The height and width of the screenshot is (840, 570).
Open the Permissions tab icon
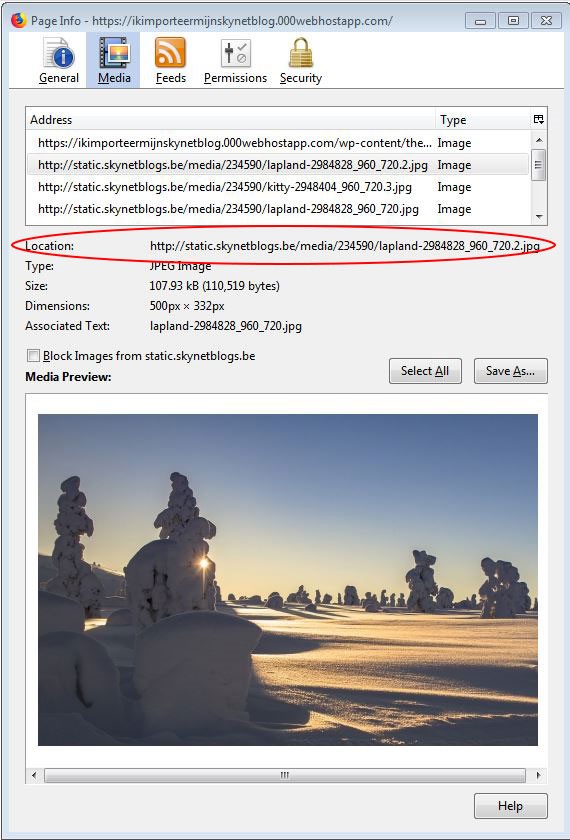[x=235, y=53]
